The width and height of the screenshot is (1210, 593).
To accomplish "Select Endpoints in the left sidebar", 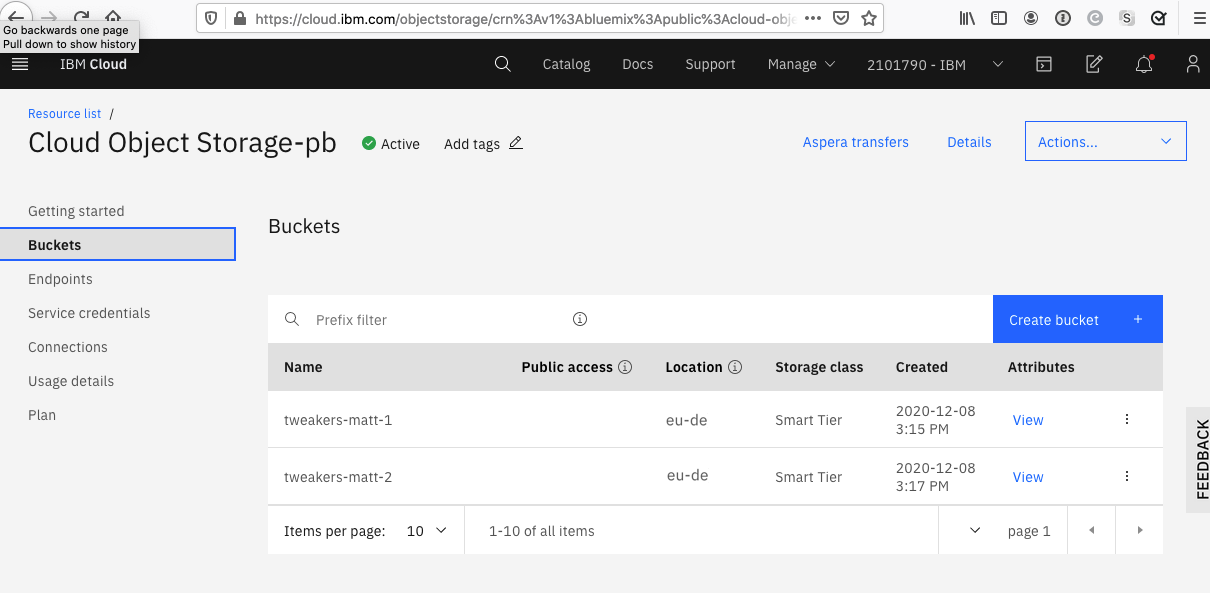I will point(60,279).
